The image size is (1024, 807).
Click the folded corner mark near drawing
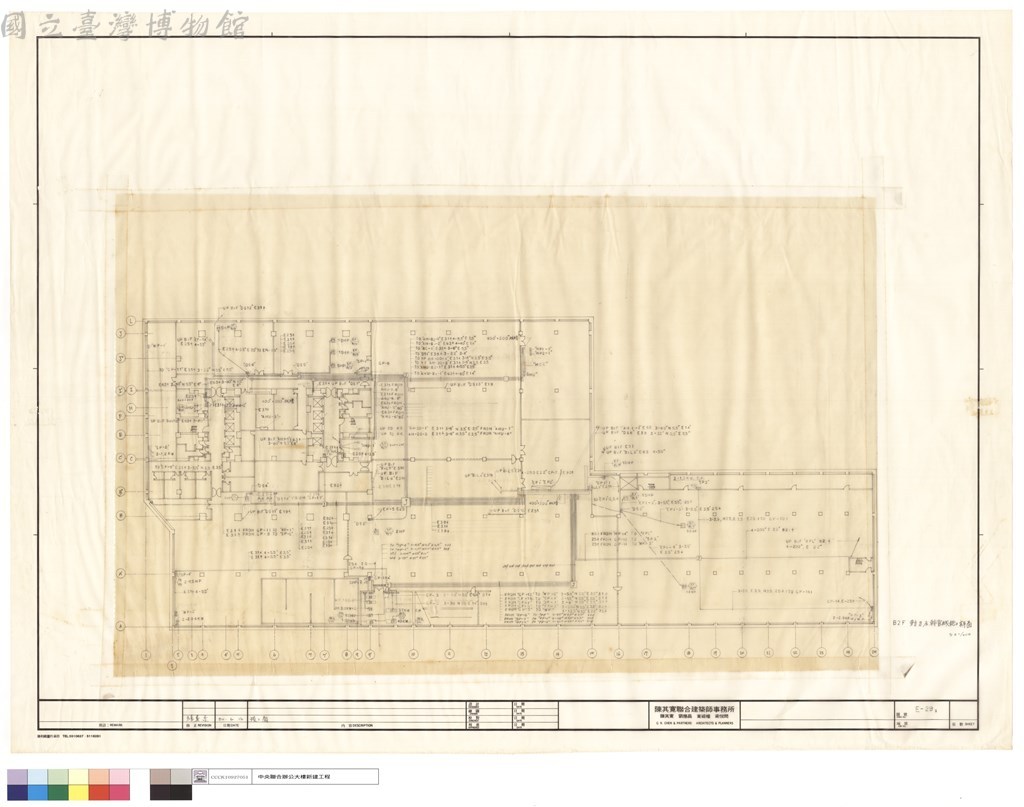coord(907,671)
